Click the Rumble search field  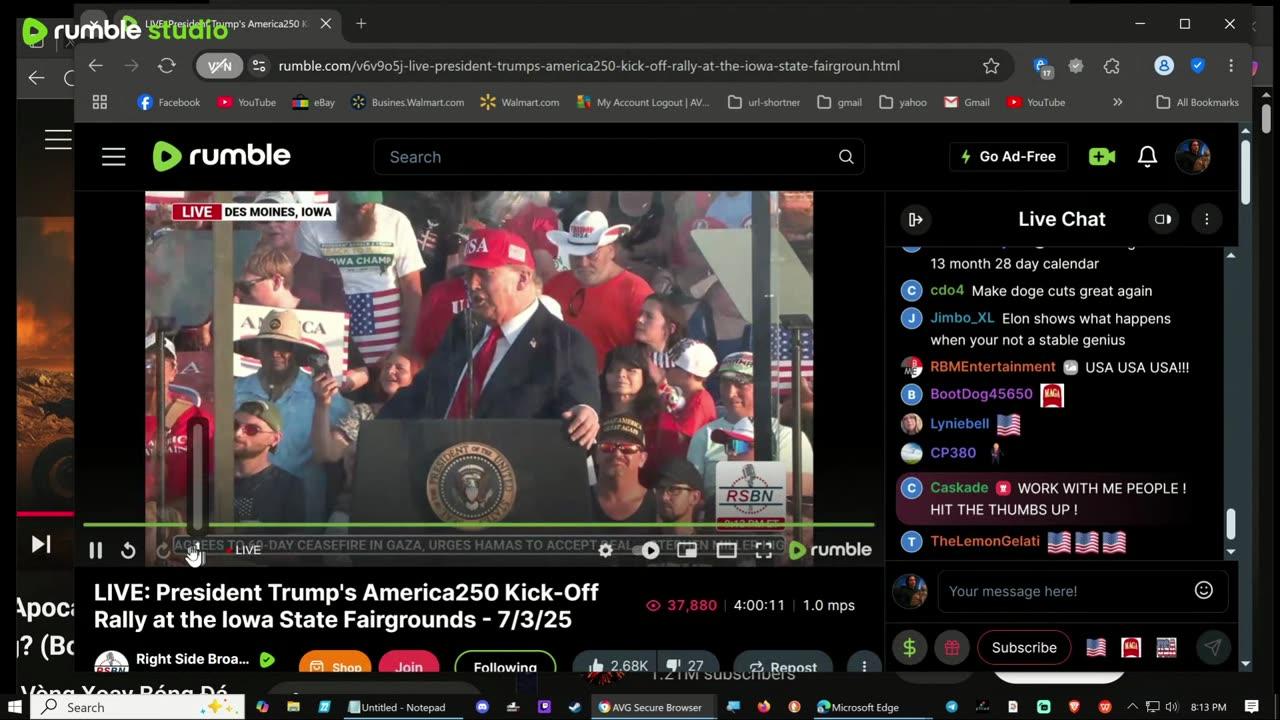(x=619, y=157)
